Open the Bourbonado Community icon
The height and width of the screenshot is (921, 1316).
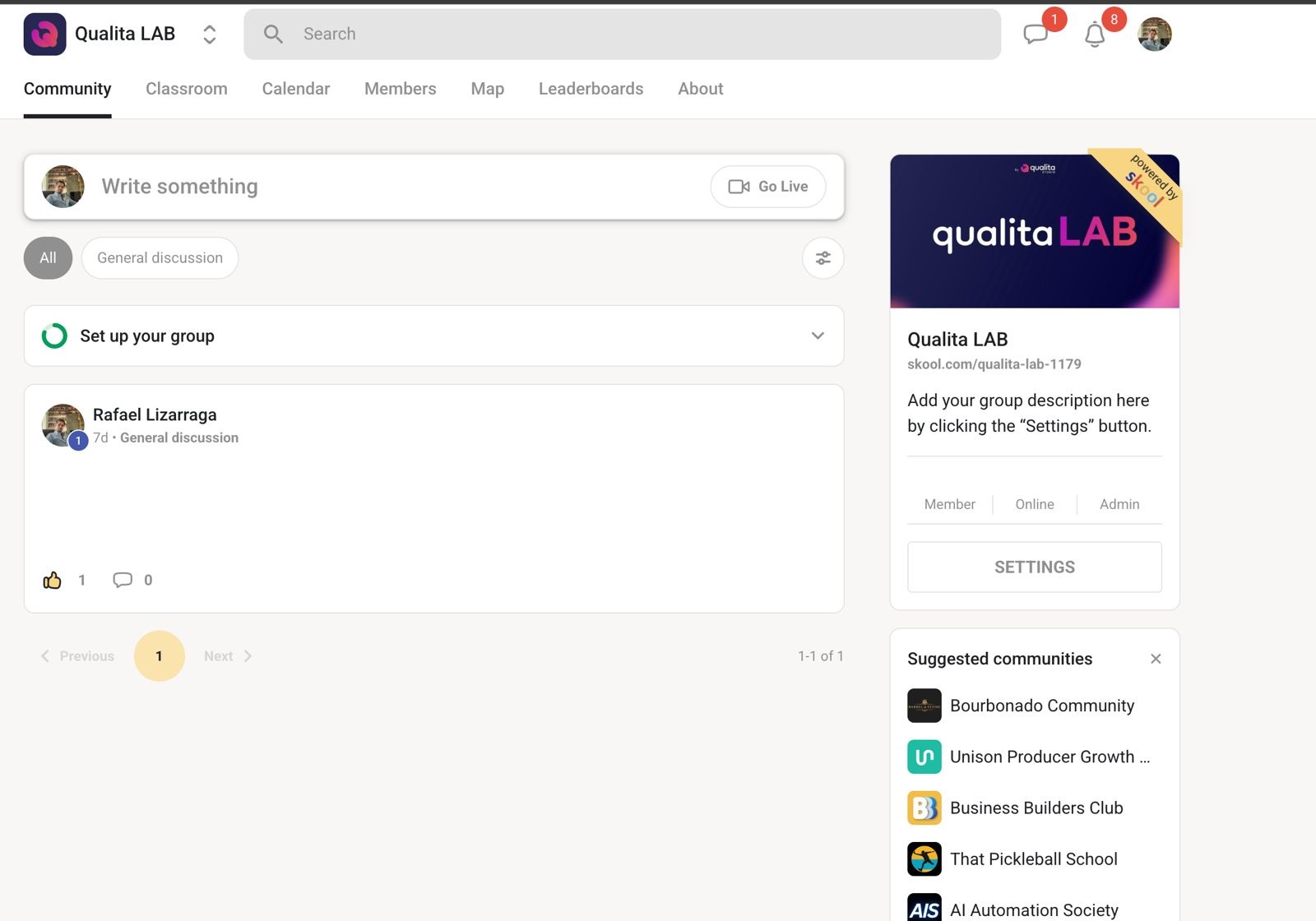pos(924,706)
